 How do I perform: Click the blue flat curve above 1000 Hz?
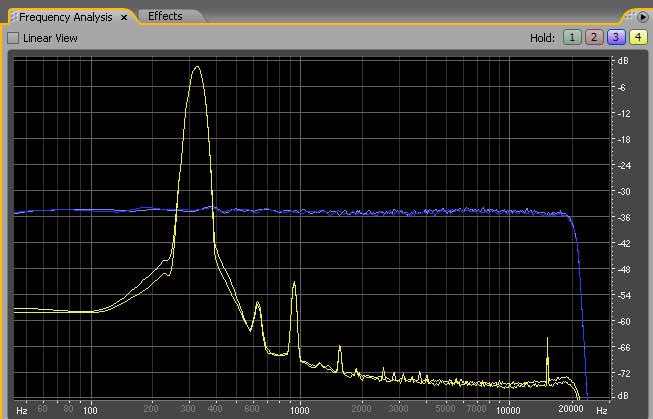[300, 212]
